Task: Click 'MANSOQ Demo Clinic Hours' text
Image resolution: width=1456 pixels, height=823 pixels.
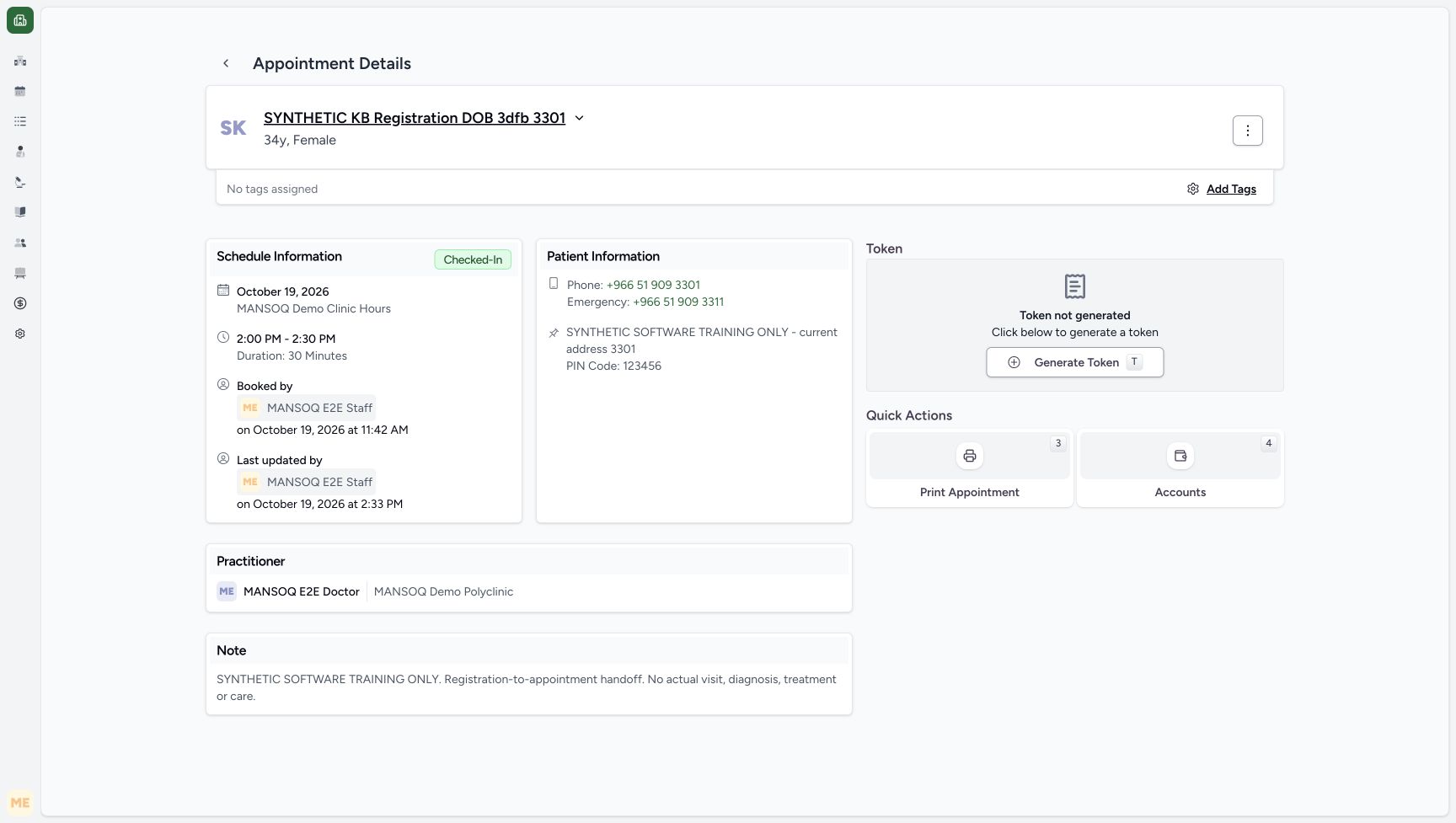Action: (x=313, y=308)
